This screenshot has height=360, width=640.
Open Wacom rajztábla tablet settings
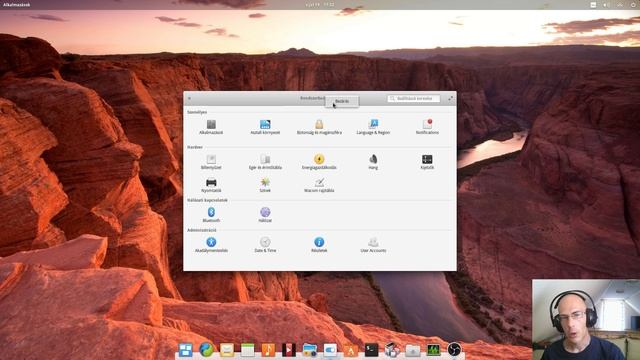pos(319,185)
